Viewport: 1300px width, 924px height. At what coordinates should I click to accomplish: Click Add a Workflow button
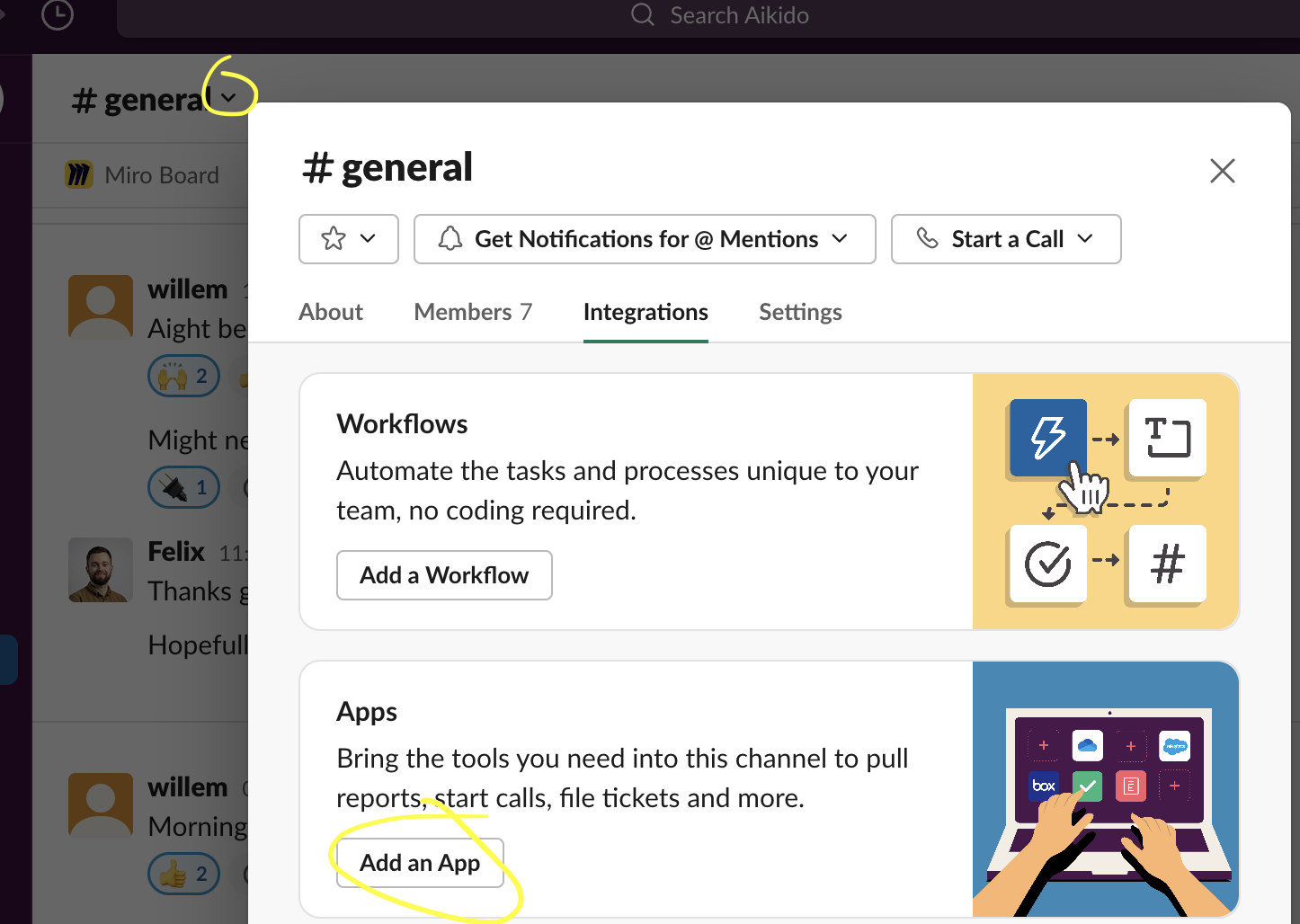click(x=444, y=575)
